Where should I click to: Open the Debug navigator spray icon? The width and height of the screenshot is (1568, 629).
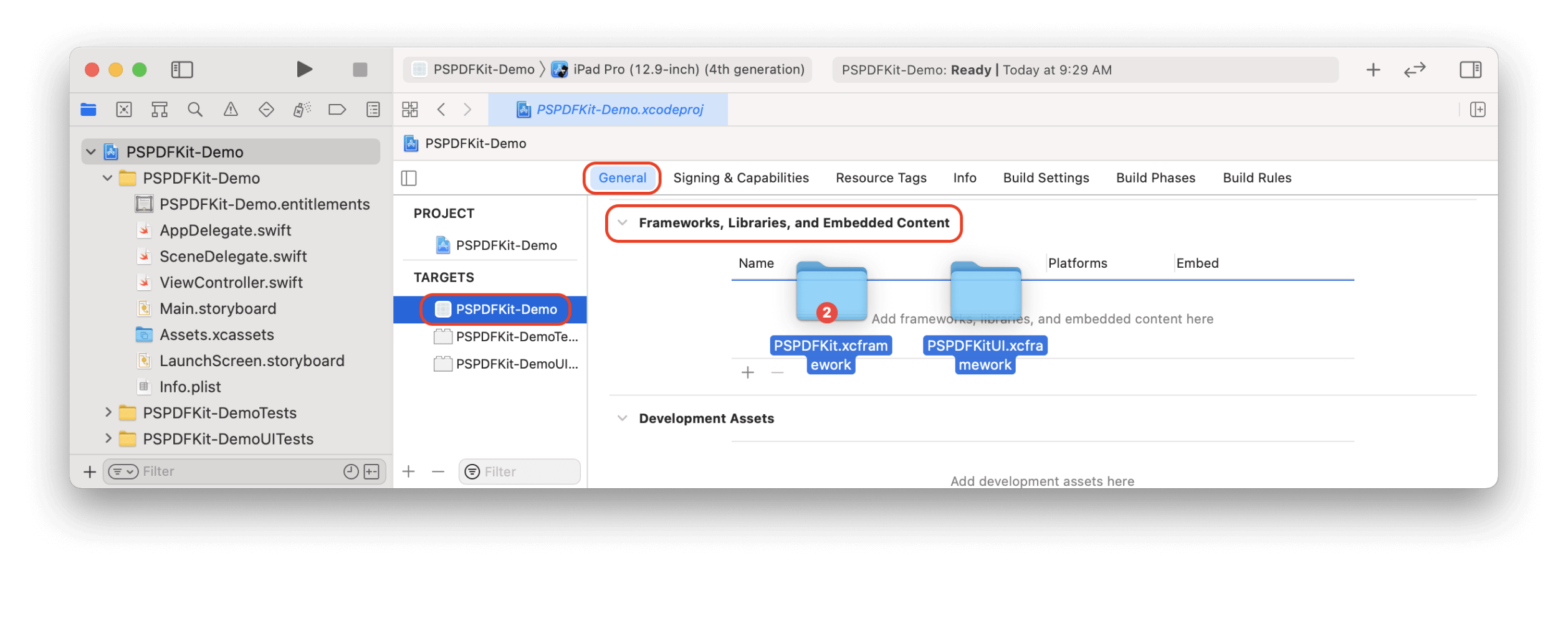302,109
